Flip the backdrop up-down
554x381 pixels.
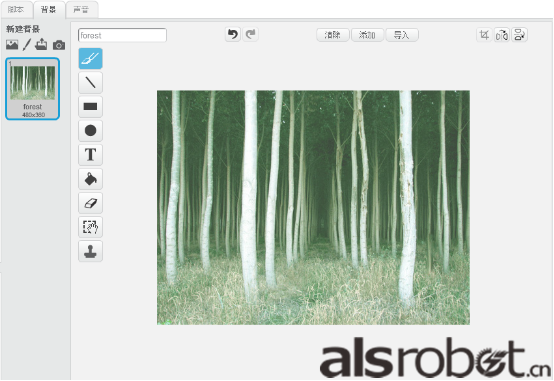pyautogui.click(x=519, y=35)
